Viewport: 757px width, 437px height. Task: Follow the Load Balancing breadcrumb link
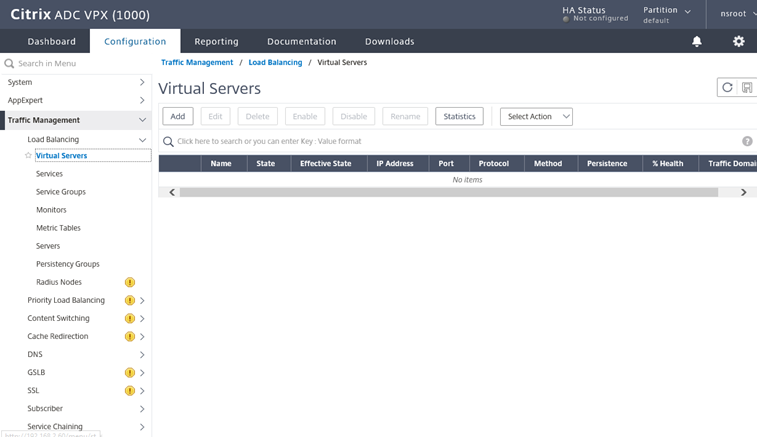point(275,62)
